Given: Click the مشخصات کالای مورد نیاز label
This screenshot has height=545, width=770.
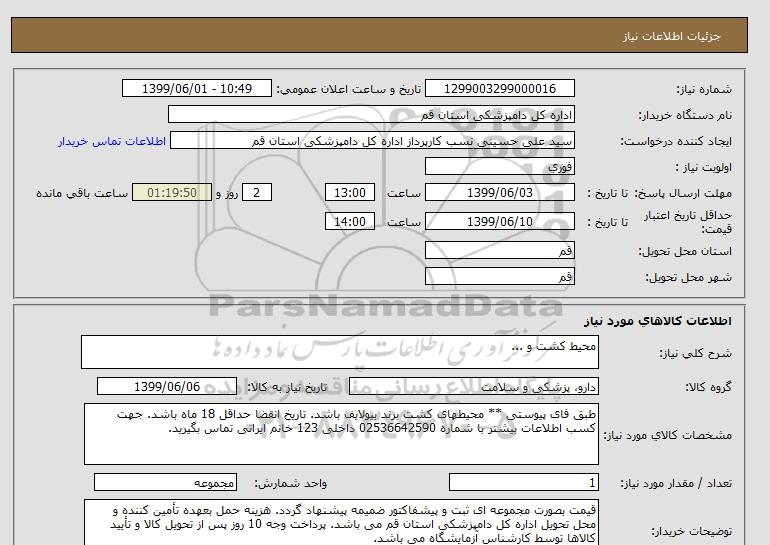Looking at the screenshot, I should 668,435.
